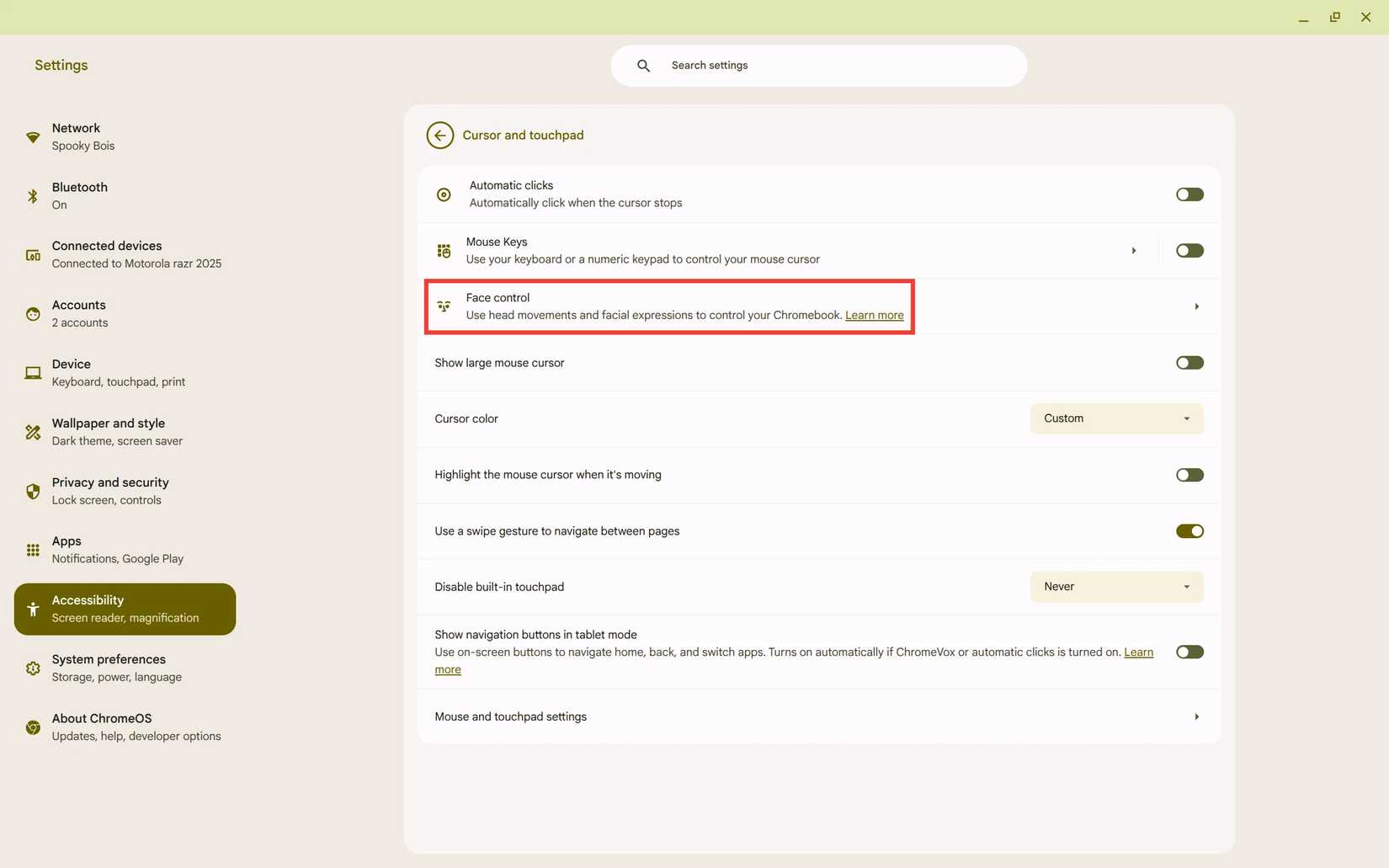Expand the Face control settings
Image resolution: width=1389 pixels, height=868 pixels.
click(1195, 306)
